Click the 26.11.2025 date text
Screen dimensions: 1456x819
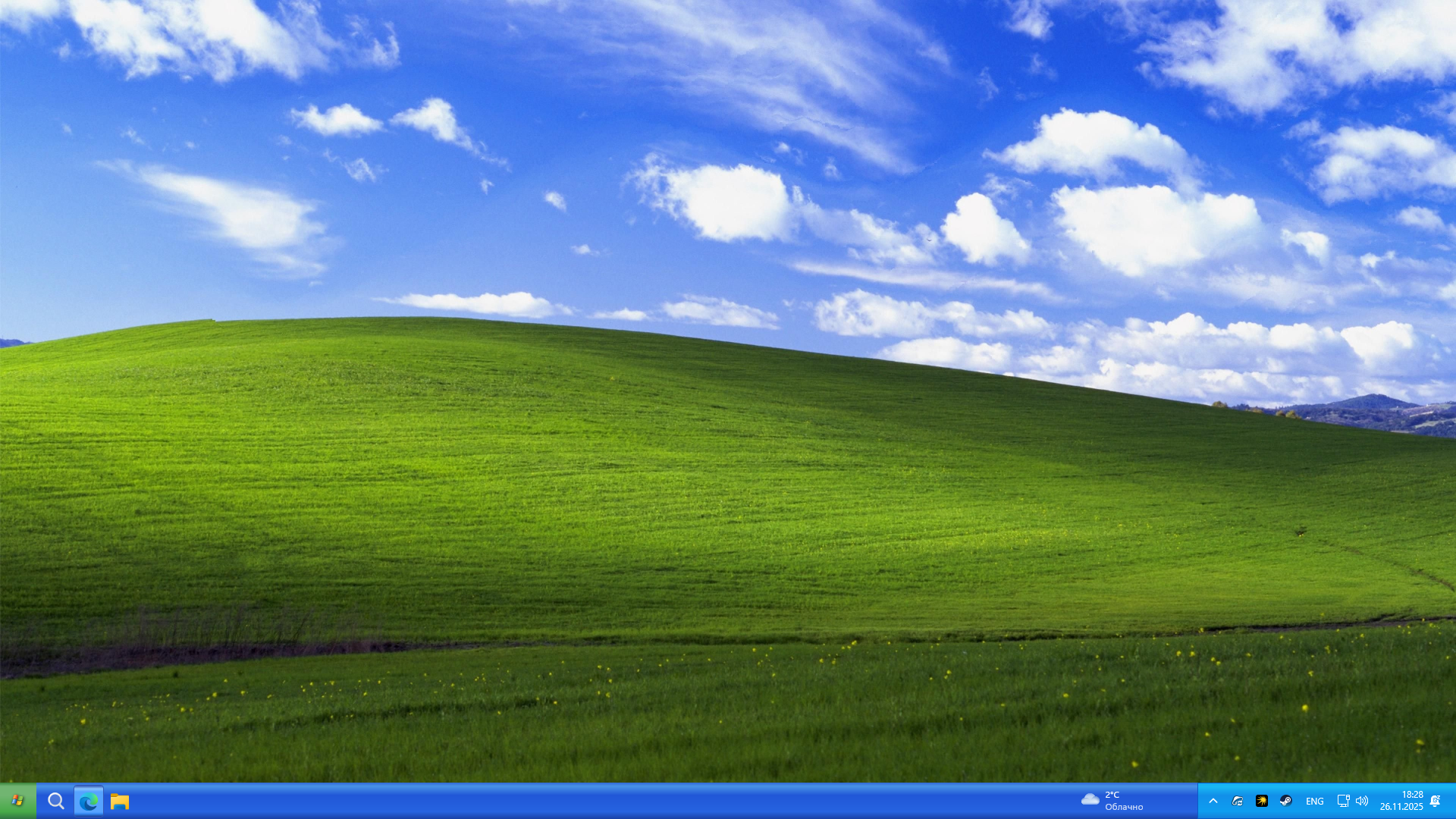[x=1401, y=807]
